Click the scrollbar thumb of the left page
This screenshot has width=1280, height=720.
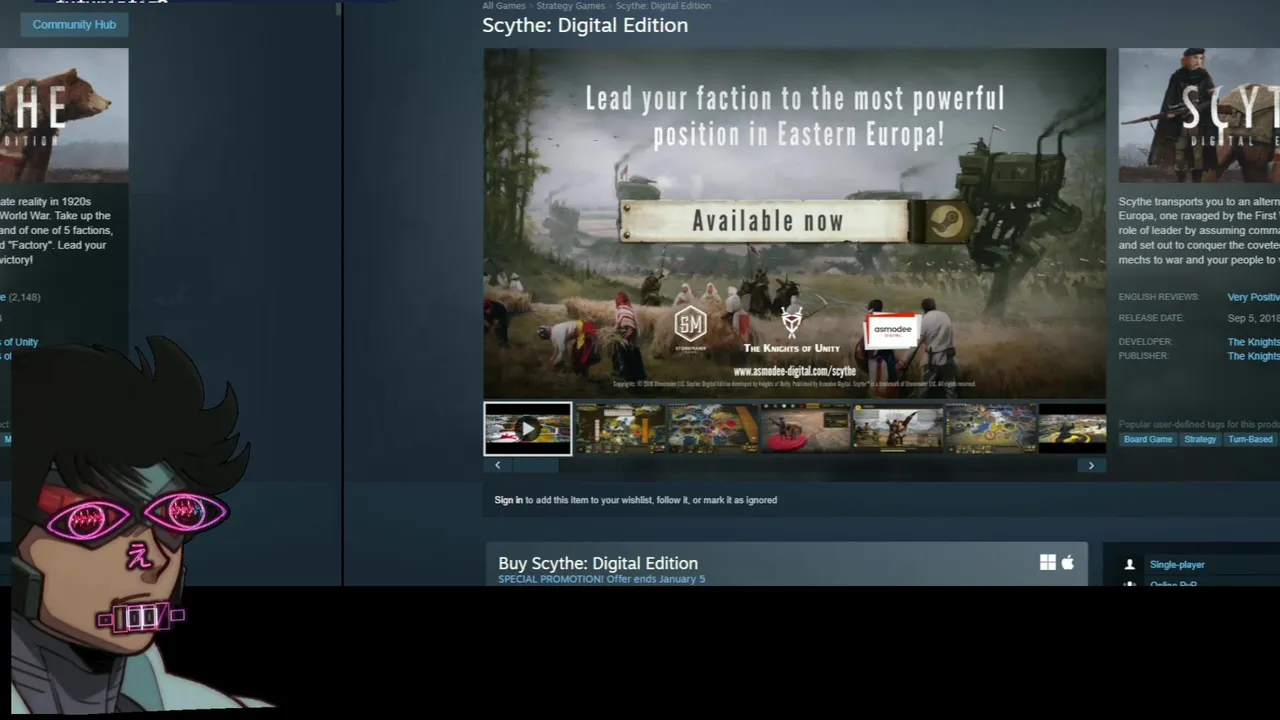point(338,9)
